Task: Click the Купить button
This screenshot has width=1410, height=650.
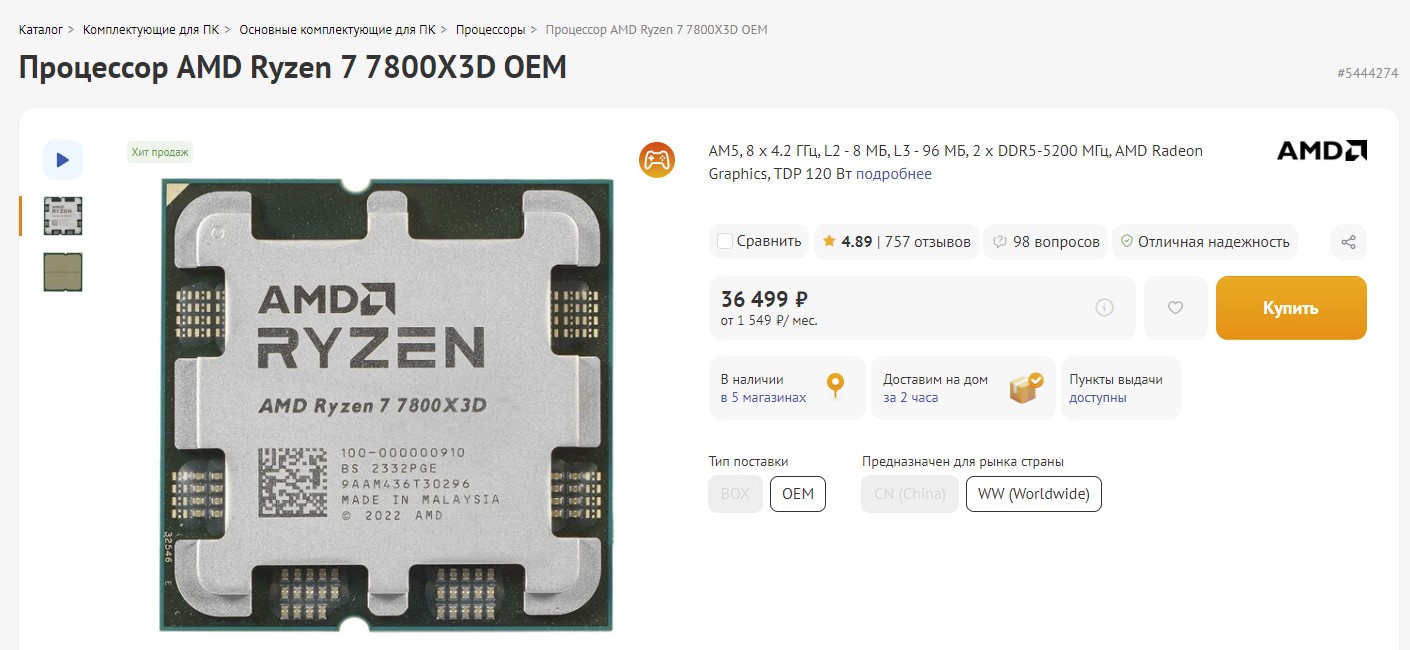Action: [1291, 308]
